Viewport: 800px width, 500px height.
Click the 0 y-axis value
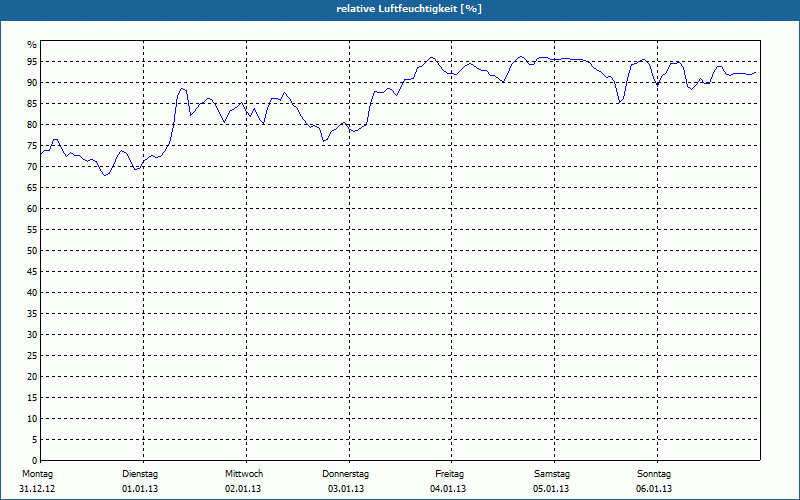click(34, 461)
